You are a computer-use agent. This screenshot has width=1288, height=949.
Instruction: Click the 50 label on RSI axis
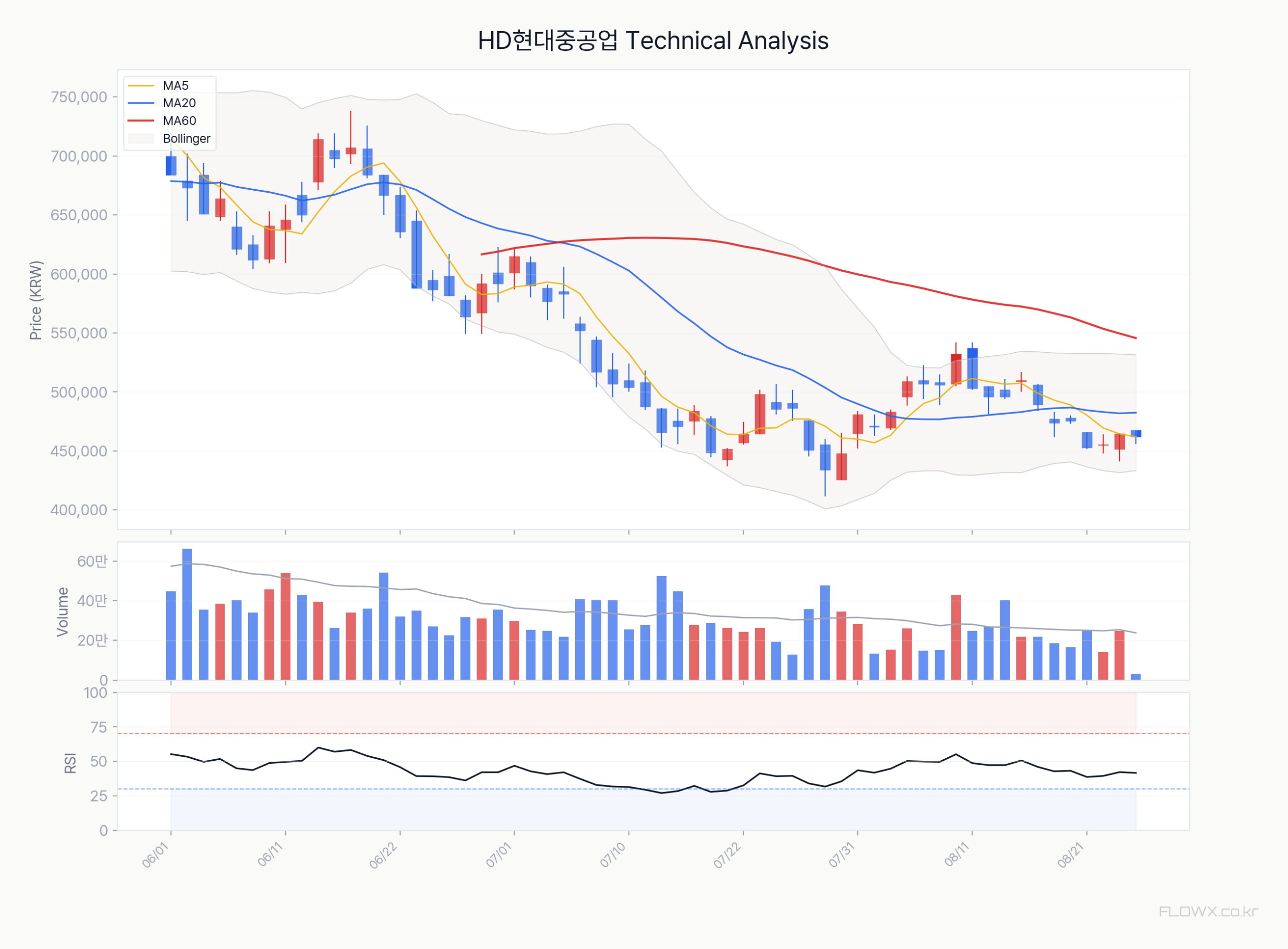99,762
